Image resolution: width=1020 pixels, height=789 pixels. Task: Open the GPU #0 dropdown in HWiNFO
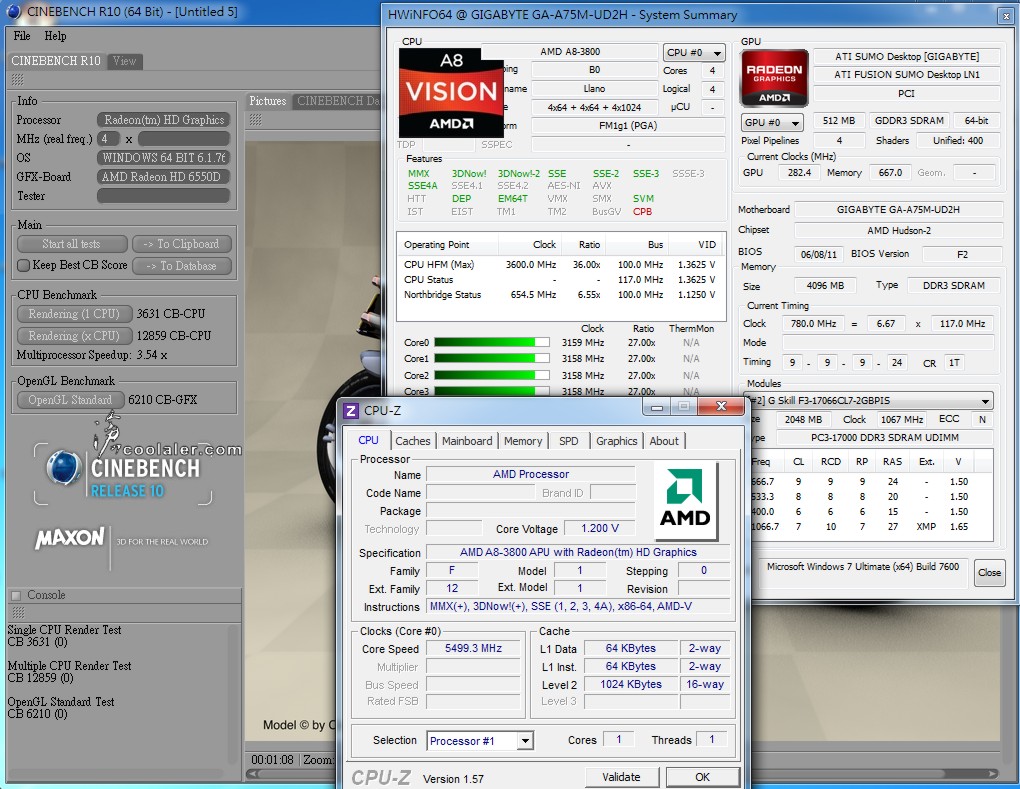pos(772,122)
